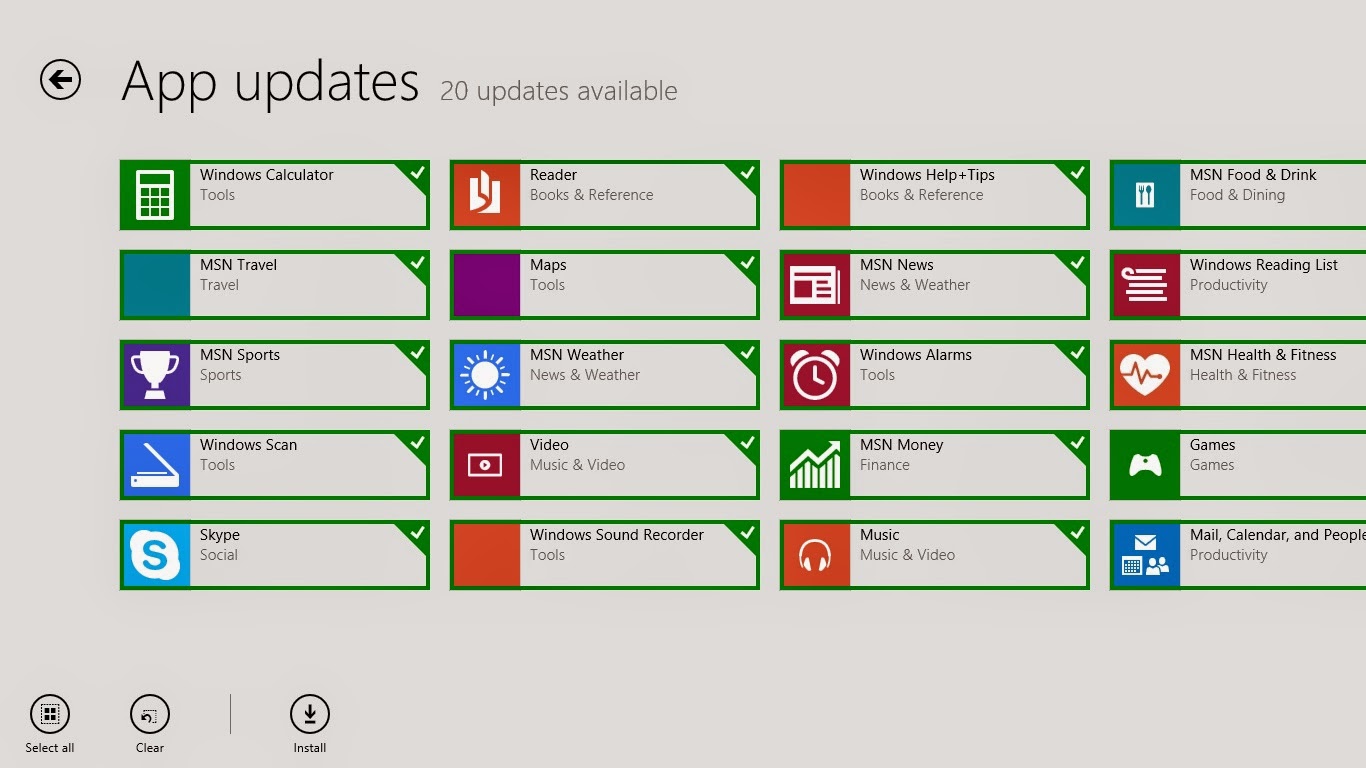Click the Maps purple tile icon
The width and height of the screenshot is (1366, 768).
[x=486, y=285]
